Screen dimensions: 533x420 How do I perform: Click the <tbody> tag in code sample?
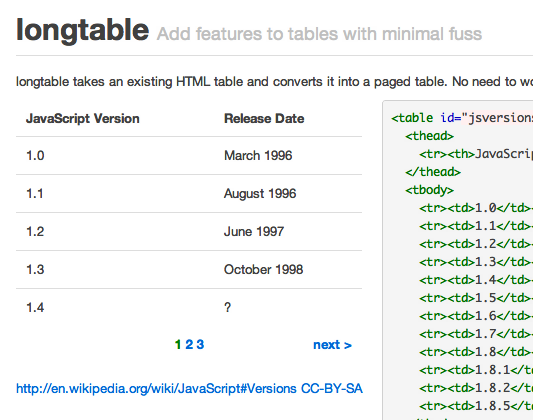point(429,190)
